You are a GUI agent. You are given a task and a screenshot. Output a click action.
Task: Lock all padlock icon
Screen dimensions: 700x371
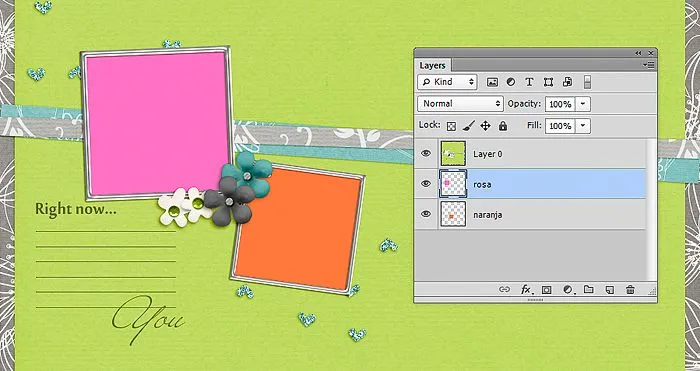click(x=503, y=126)
